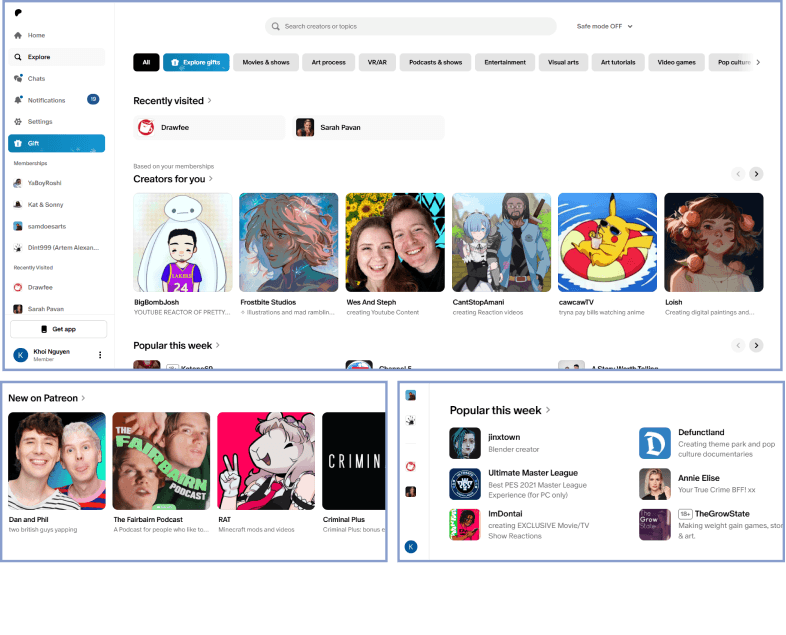Expand Popular this week in bottom panel
Image resolution: width=786 pixels, height=635 pixels.
pos(500,410)
